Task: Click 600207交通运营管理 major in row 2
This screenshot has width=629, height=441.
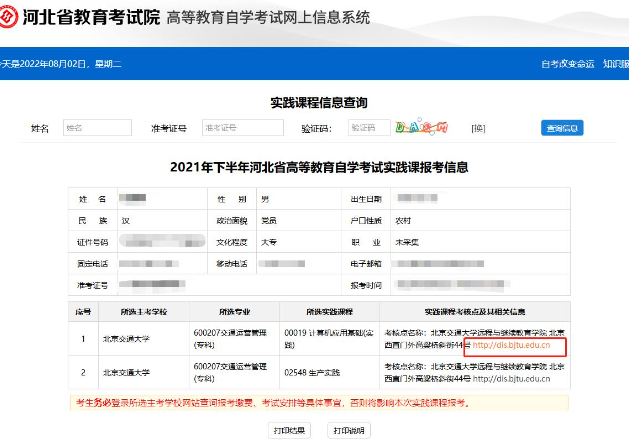Action: (x=230, y=372)
